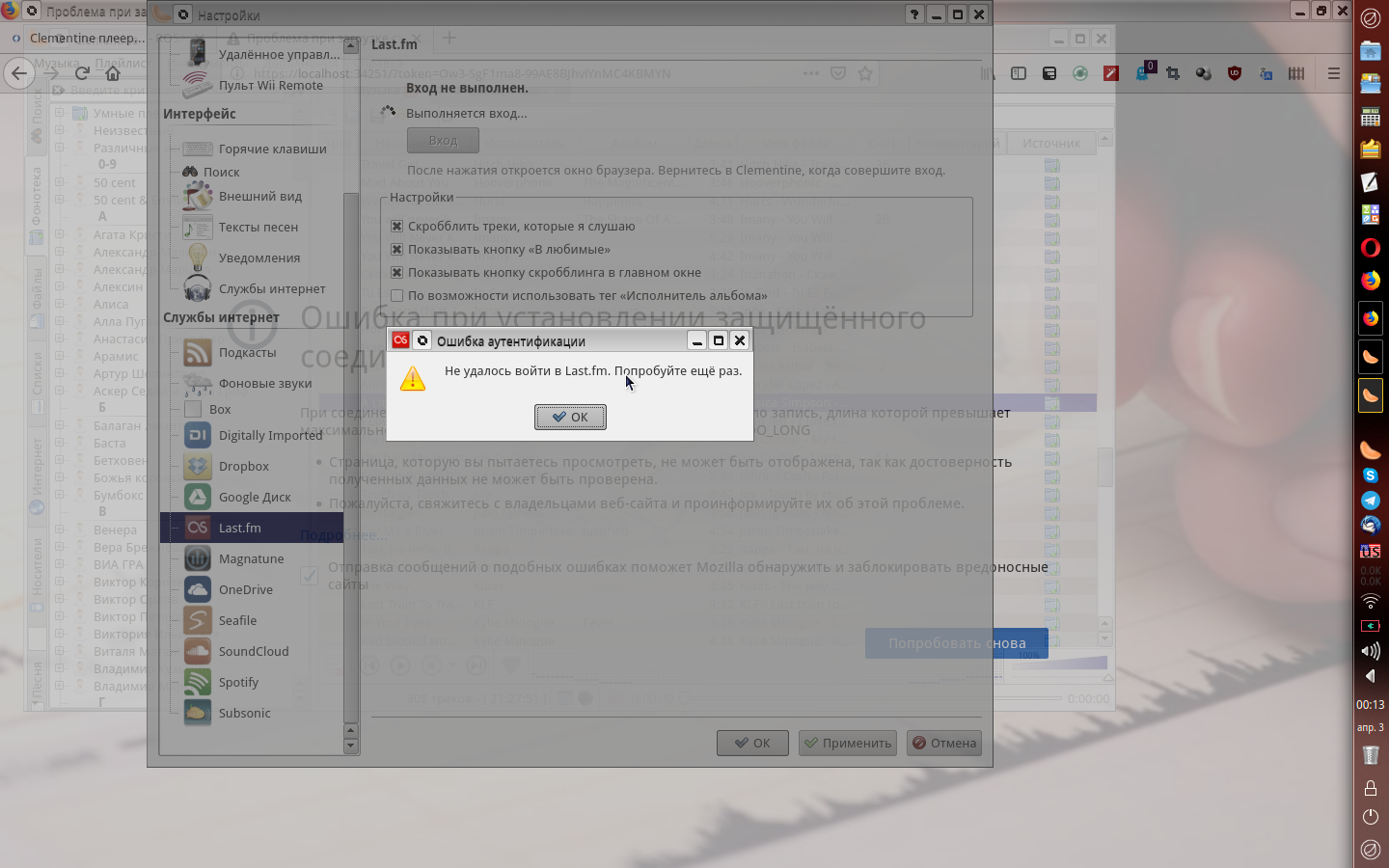Click the translate extension icon in Firefox
This screenshot has height=868, width=1389.
[1266, 73]
